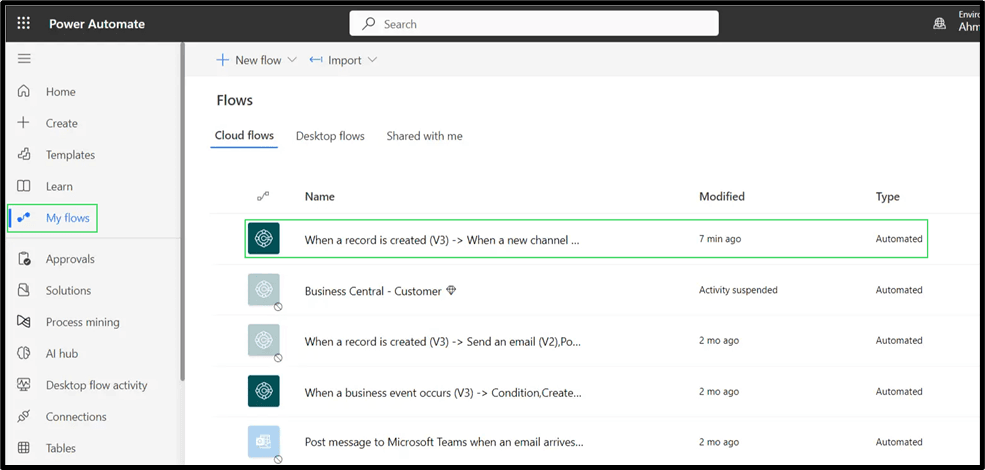
Task: Switch to Shared with me tab
Action: (x=424, y=136)
